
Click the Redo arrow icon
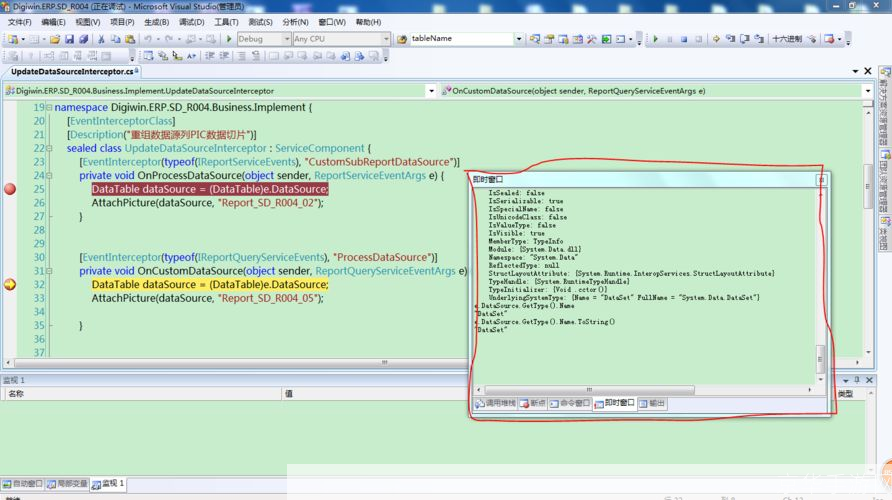coord(169,39)
